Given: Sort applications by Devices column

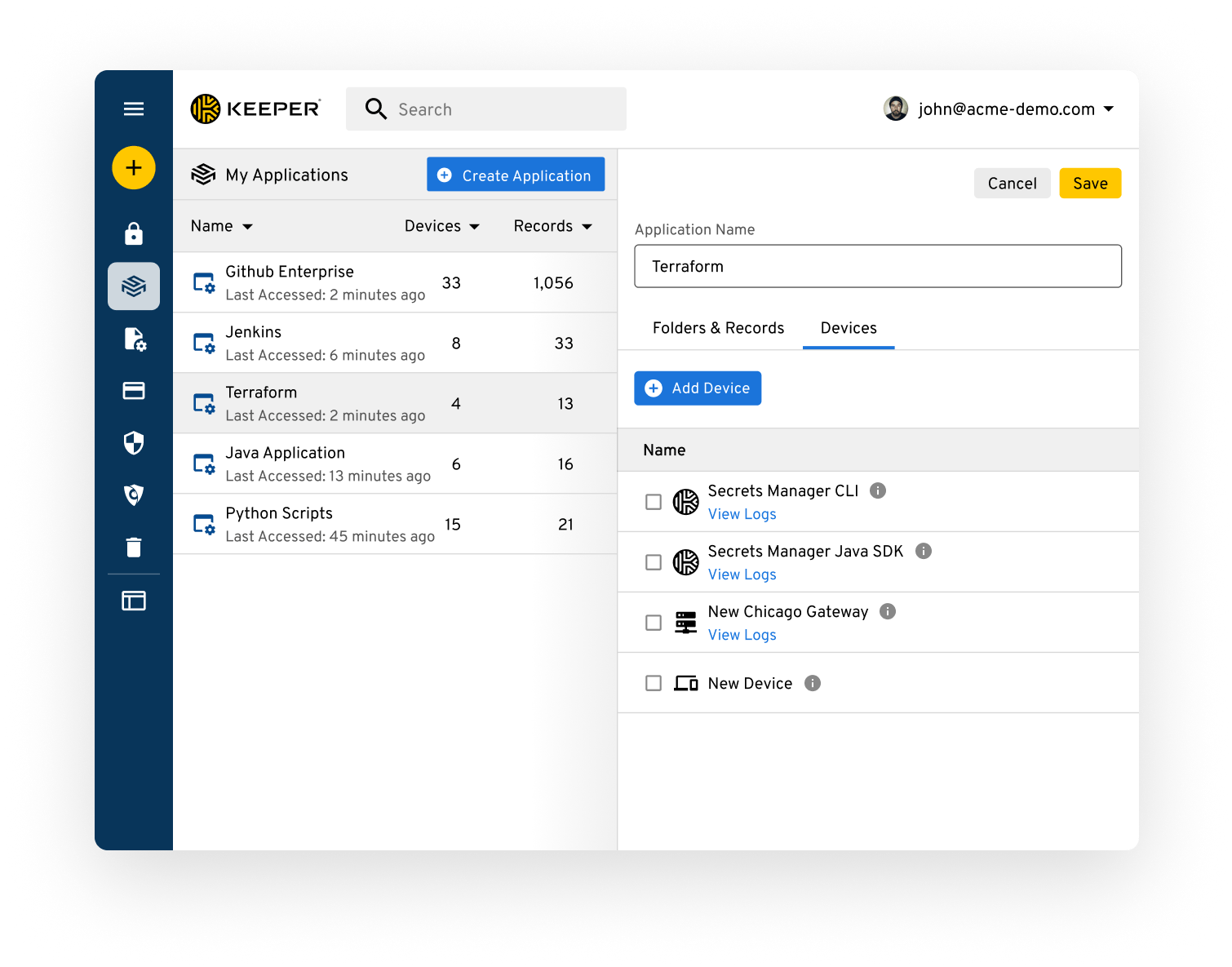Looking at the screenshot, I should 442,226.
